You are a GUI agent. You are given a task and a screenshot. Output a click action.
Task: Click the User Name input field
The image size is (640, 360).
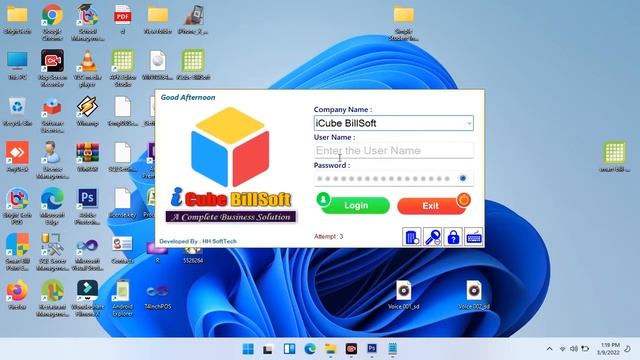click(393, 150)
